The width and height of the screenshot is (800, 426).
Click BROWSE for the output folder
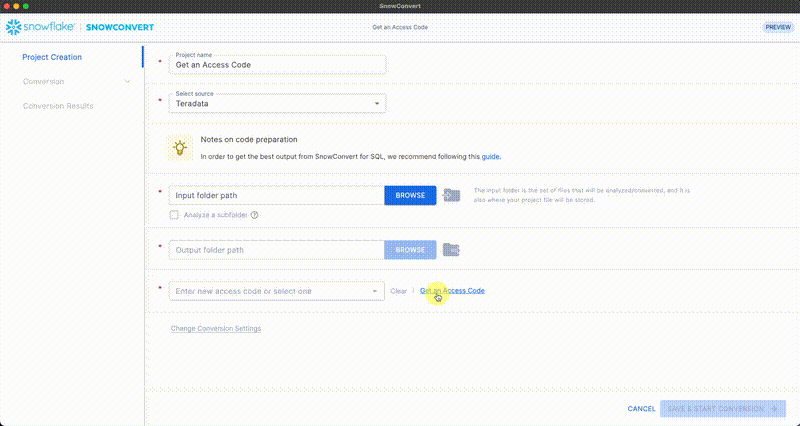(410, 249)
